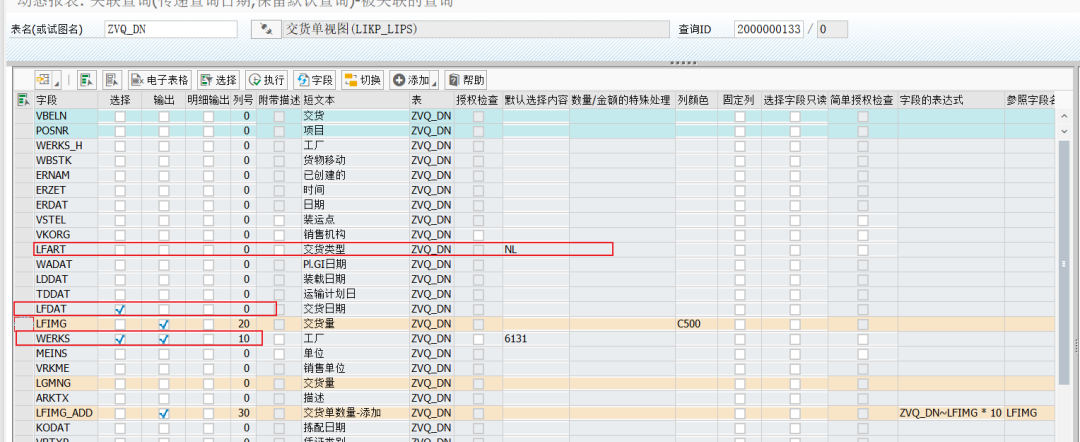Click the select-all rows icon in toolbar
Image resolution: width=1080 pixels, height=442 pixels.
click(x=86, y=79)
